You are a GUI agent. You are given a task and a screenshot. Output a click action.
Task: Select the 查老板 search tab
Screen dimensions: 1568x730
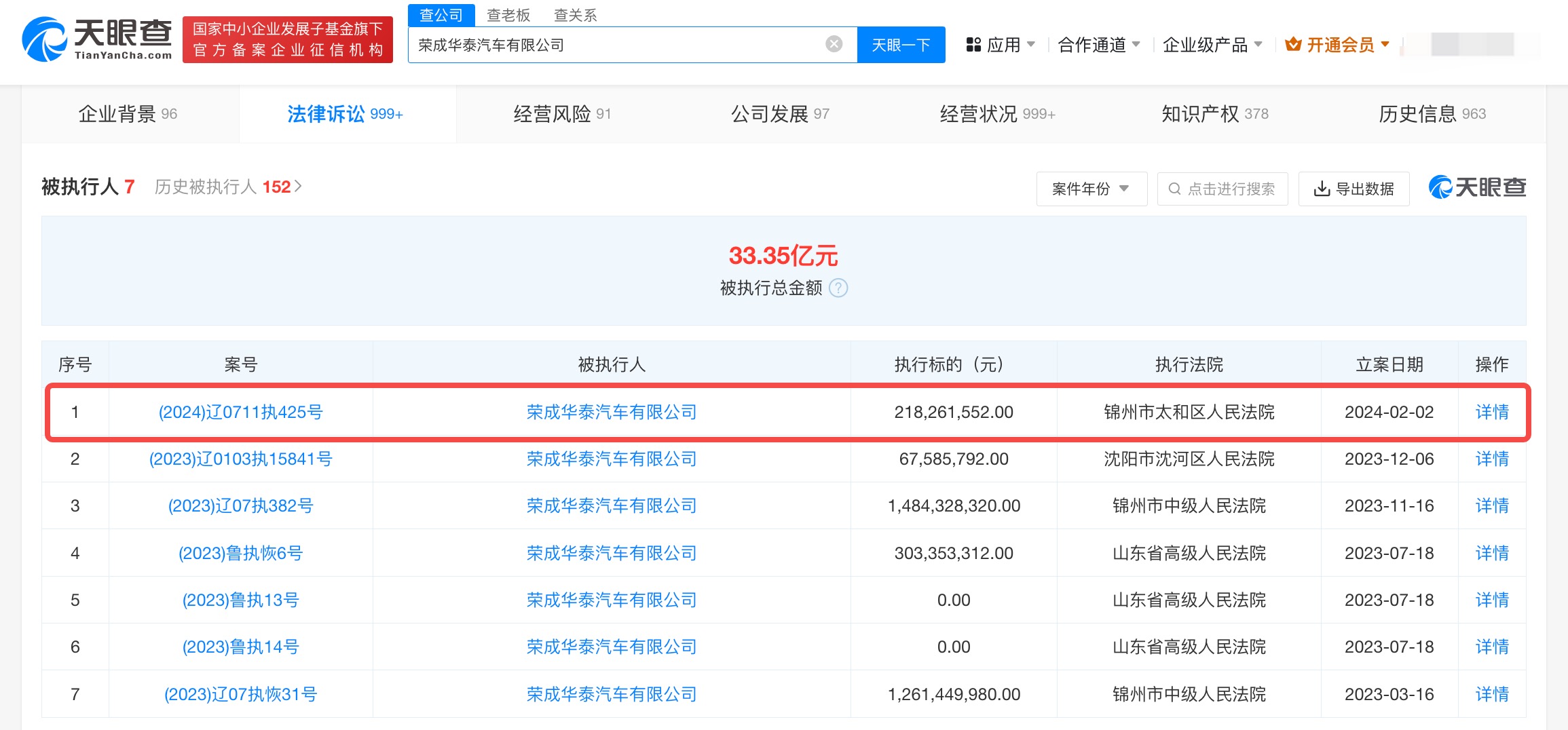click(508, 15)
